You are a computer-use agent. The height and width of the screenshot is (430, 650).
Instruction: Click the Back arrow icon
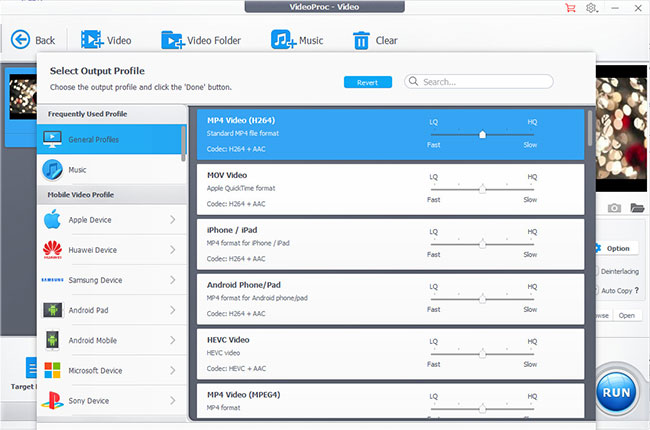pos(21,40)
